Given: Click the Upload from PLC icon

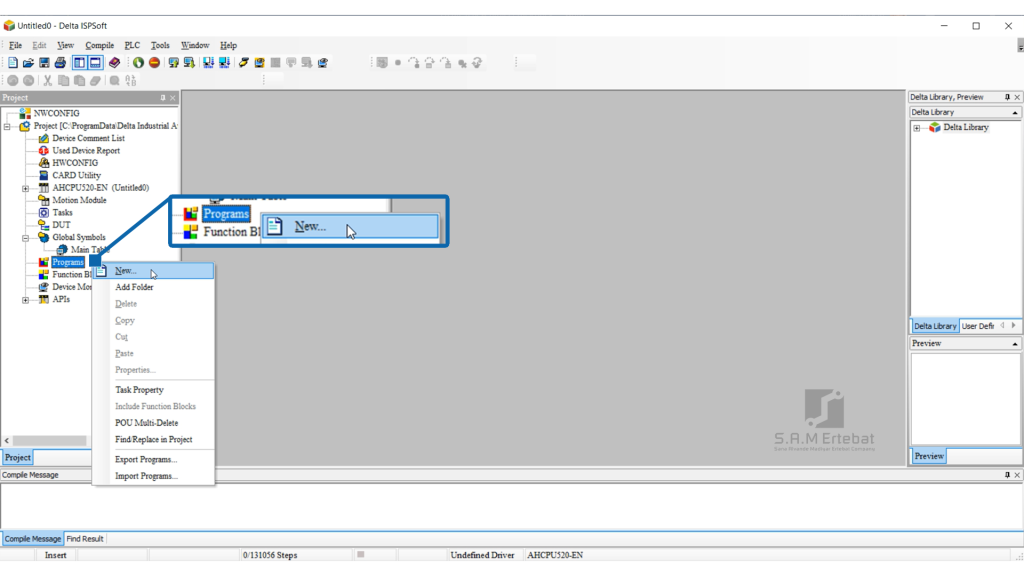Looking at the screenshot, I should tap(174, 63).
